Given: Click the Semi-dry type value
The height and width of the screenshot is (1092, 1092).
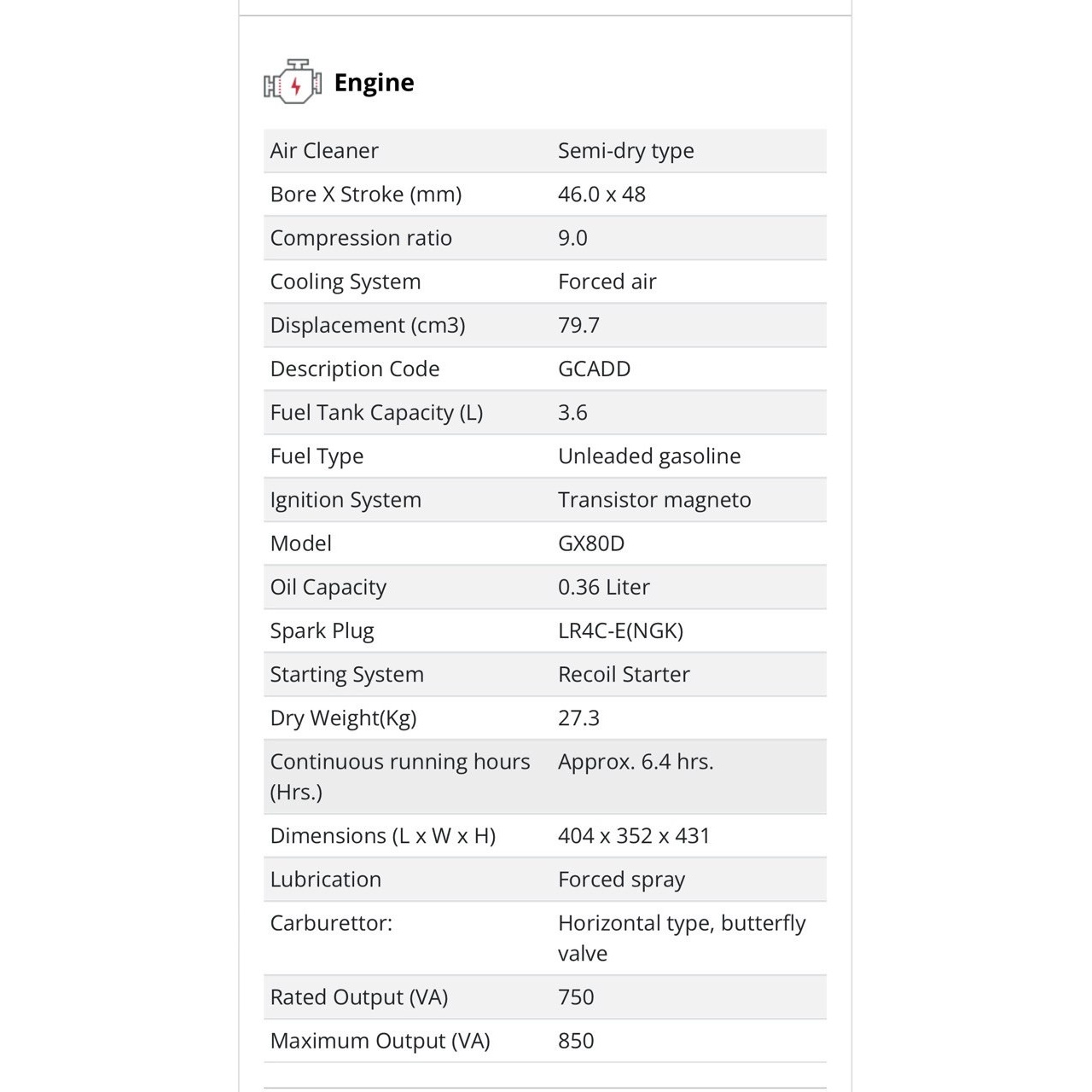Looking at the screenshot, I should (x=625, y=151).
